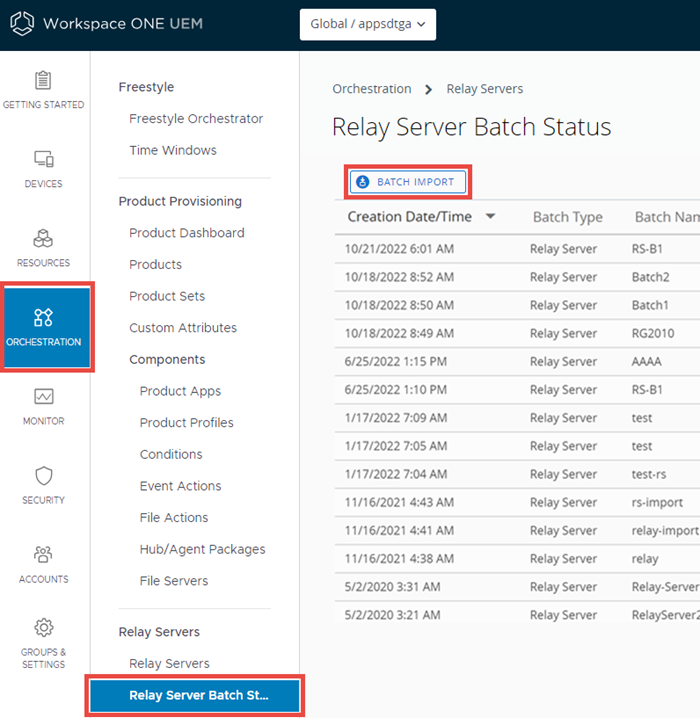Expand the Components section
Screen dimensions: 700x718
point(167,360)
